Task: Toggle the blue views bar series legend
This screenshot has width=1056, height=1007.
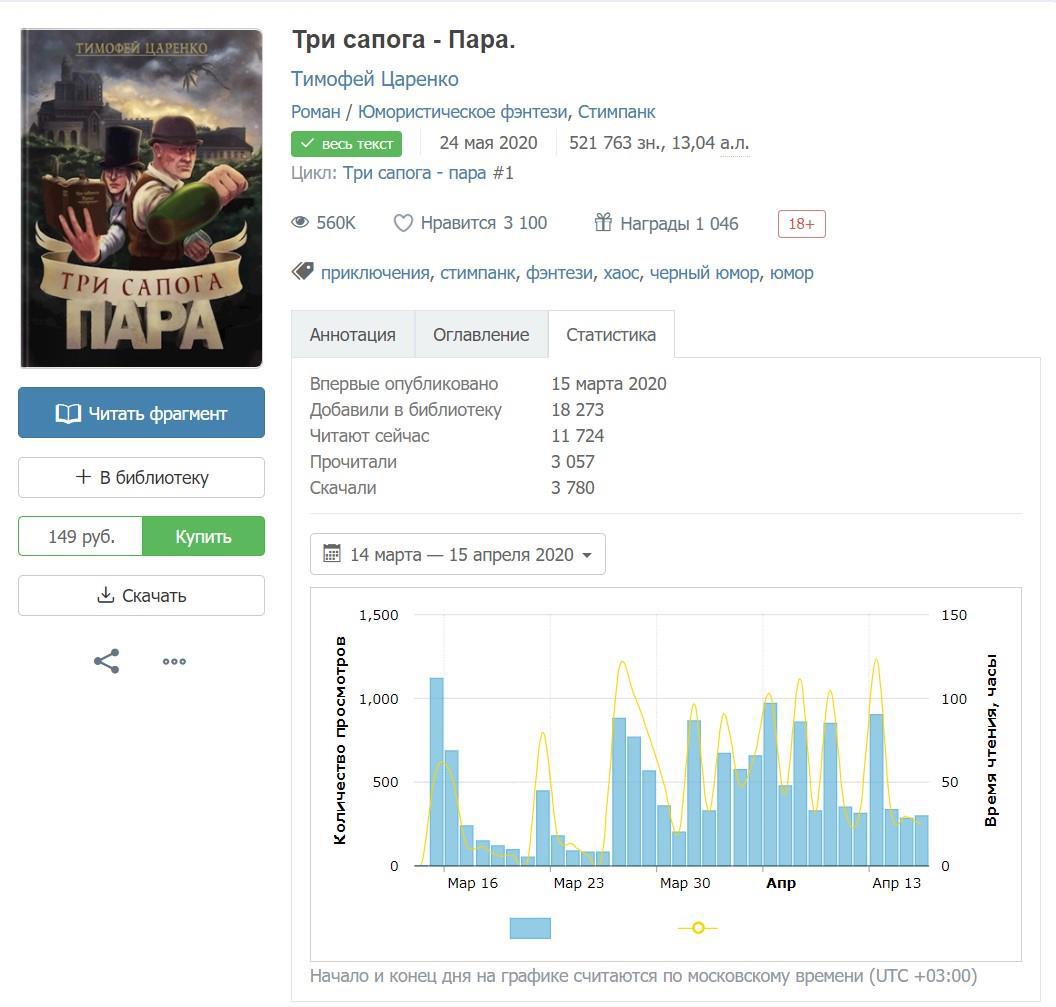Action: (530, 928)
